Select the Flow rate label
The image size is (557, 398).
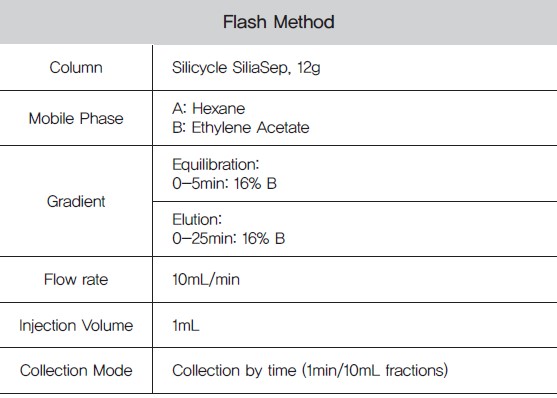pyautogui.click(x=76, y=279)
